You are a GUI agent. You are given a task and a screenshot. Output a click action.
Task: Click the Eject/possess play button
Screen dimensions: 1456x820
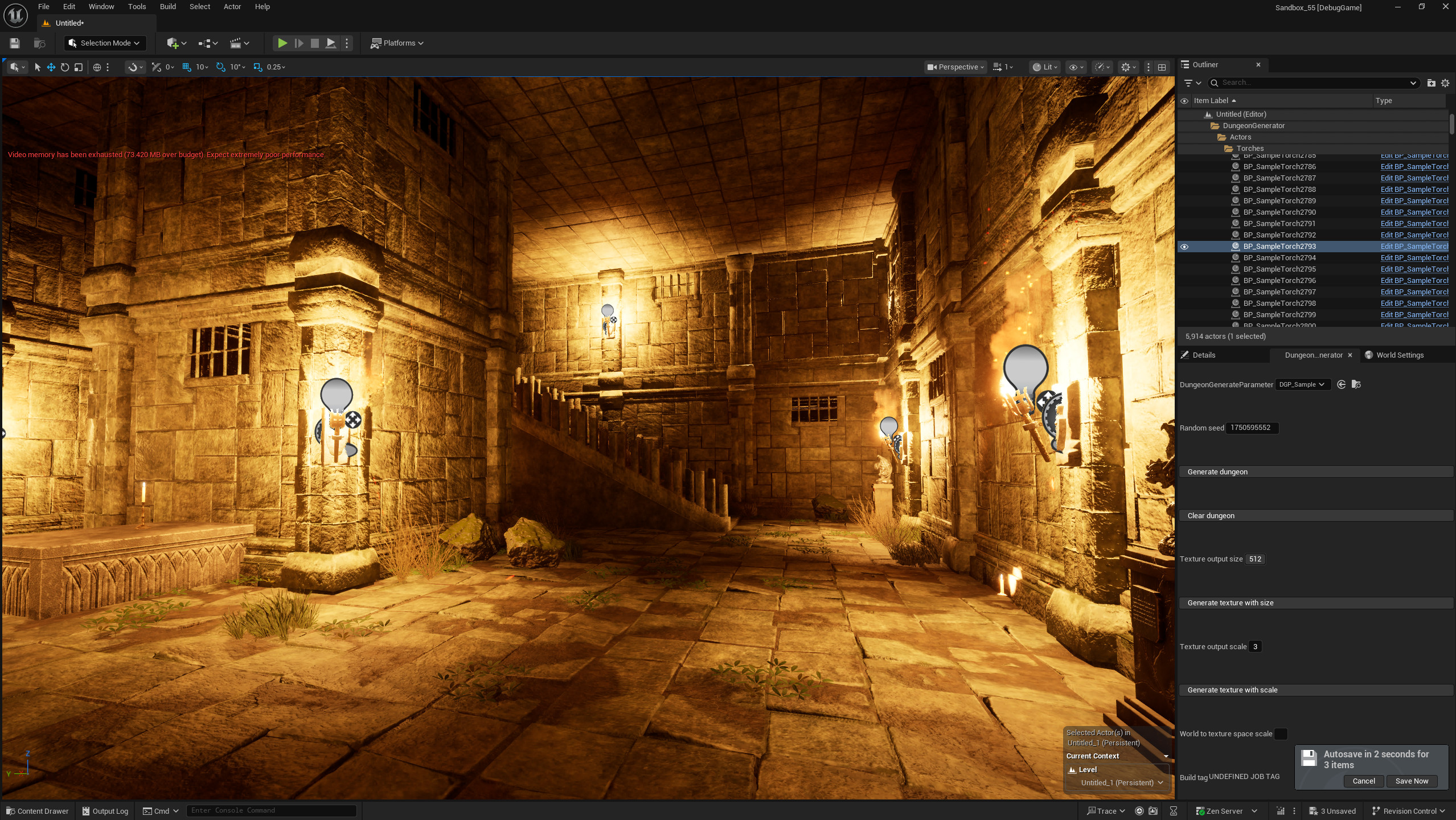coord(330,43)
